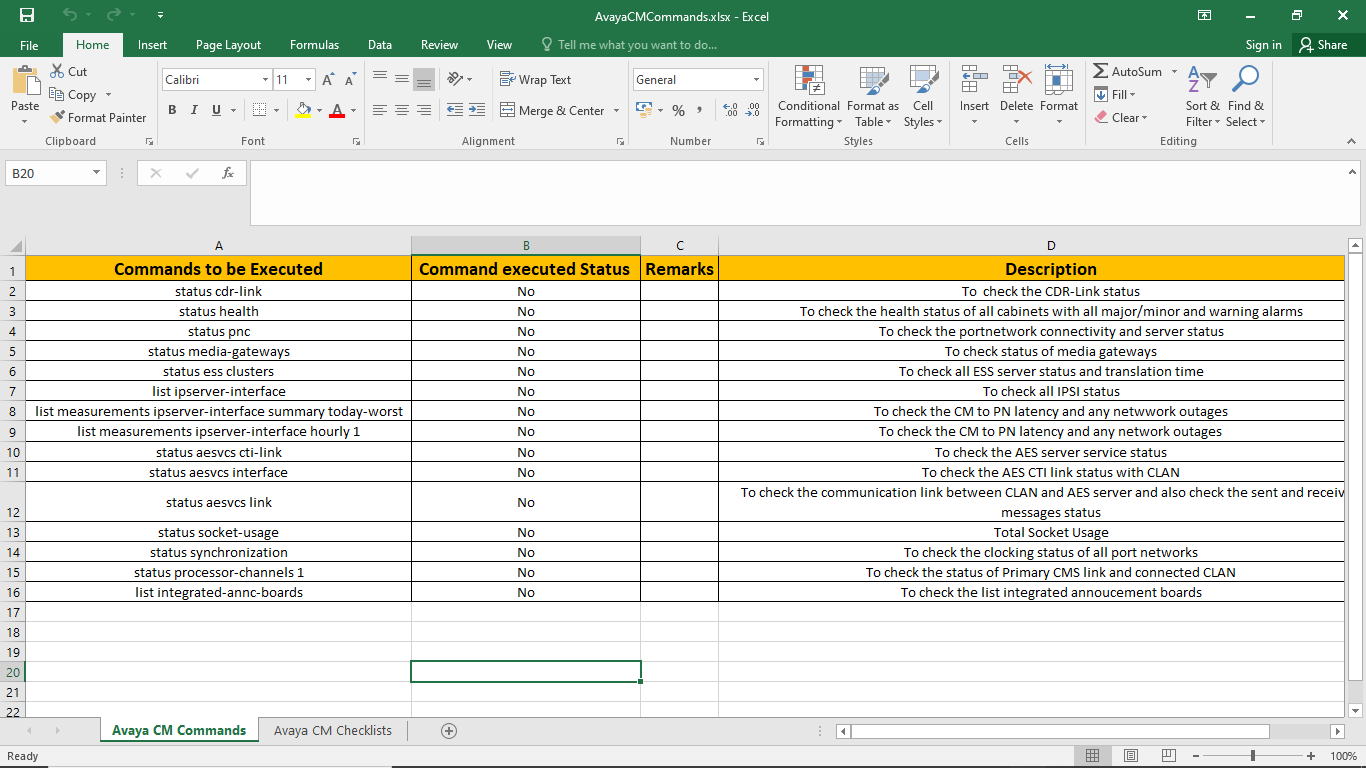
Task: Toggle Italic formatting
Action: (194, 110)
